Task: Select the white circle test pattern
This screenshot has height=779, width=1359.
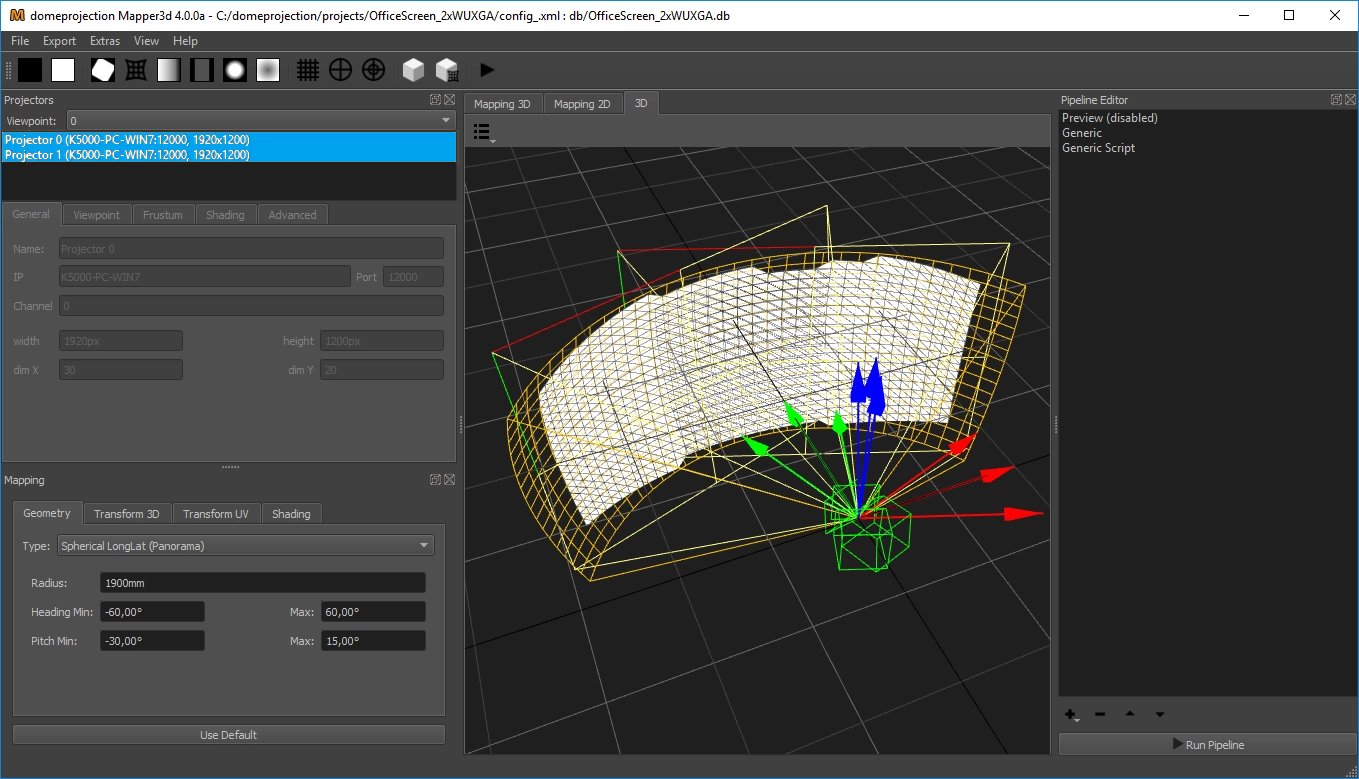Action: [x=233, y=69]
